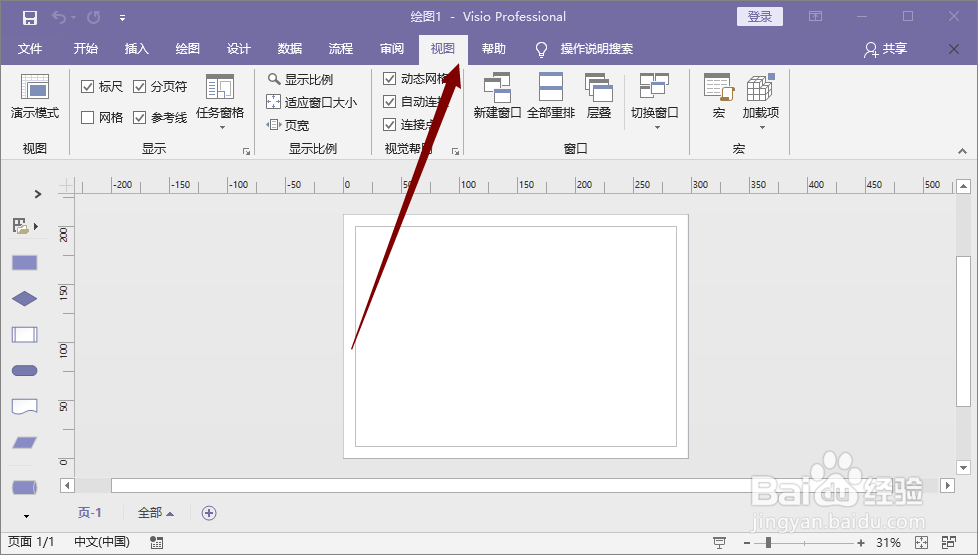The width and height of the screenshot is (978, 555).
Task: Click the zoom slider handle
Action: click(768, 543)
